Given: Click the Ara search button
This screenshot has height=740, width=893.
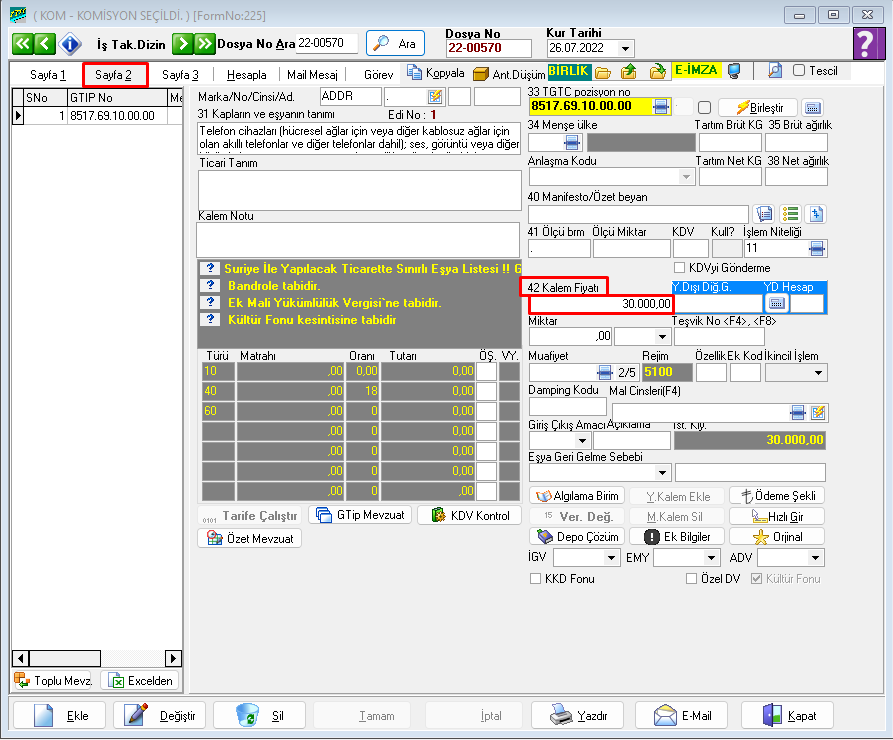Looking at the screenshot, I should (x=395, y=43).
